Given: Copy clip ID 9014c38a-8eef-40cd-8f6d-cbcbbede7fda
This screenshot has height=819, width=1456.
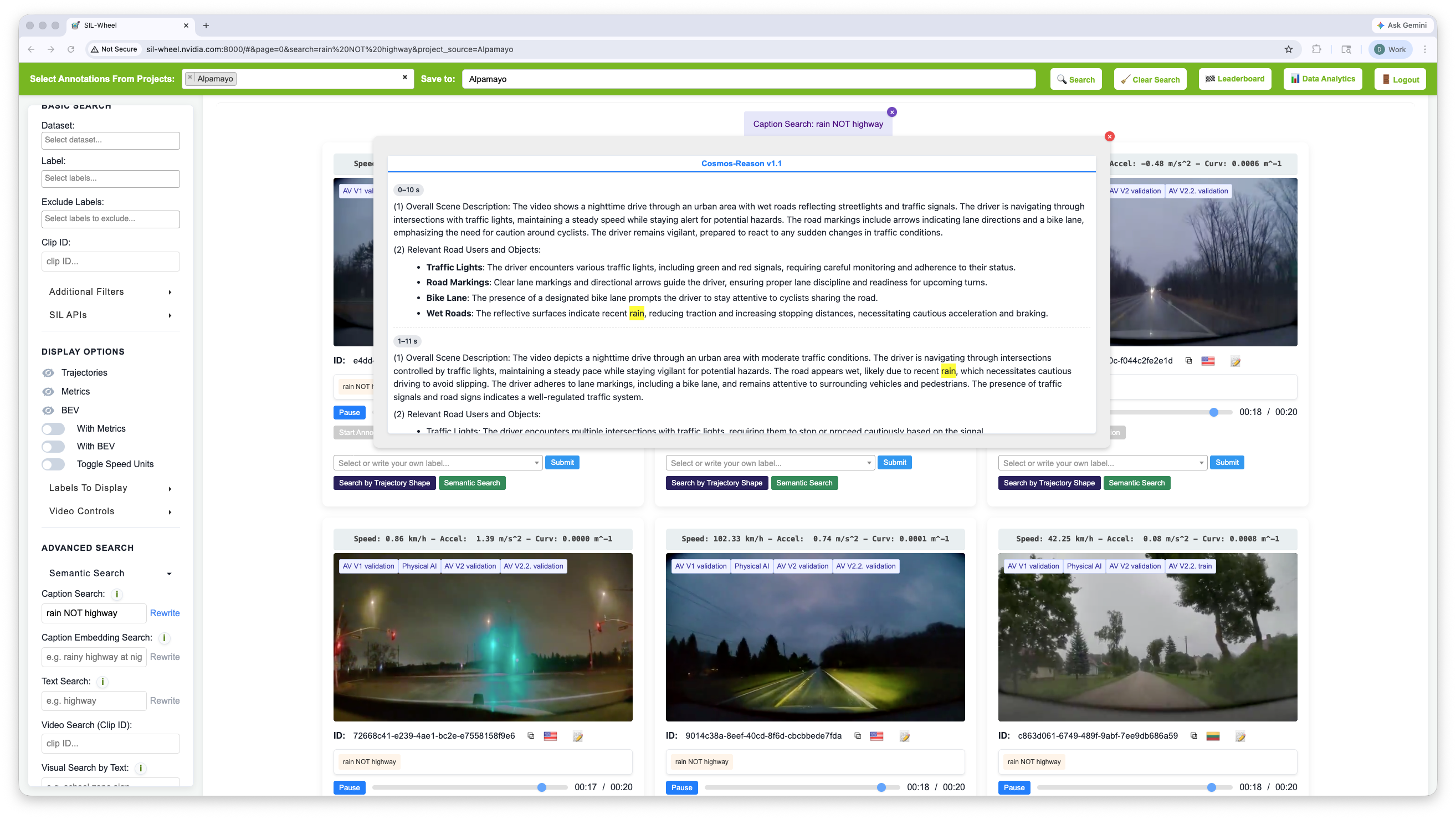Looking at the screenshot, I should pyautogui.click(x=858, y=736).
